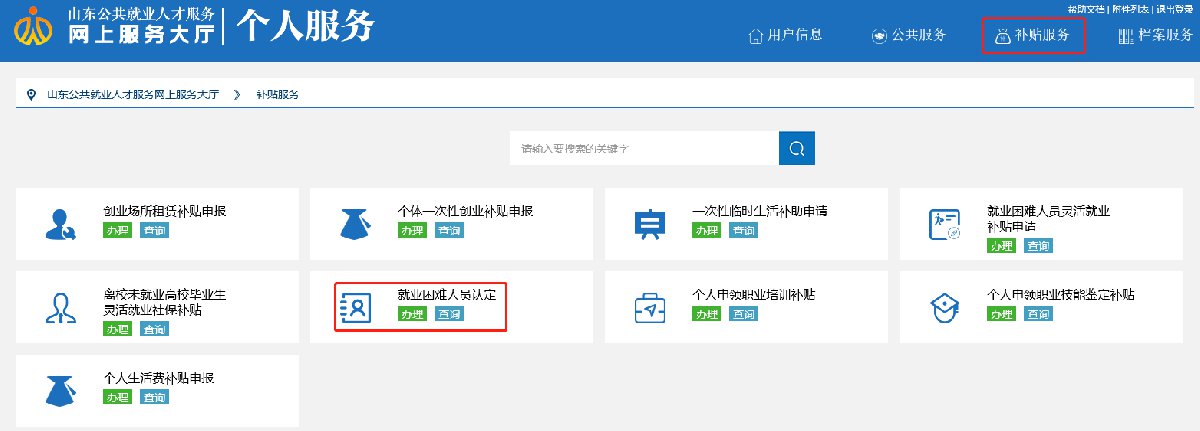Click 查询 under 个体一次性创业补贴申报
Image resolution: width=1200 pixels, height=431 pixels.
point(448,231)
